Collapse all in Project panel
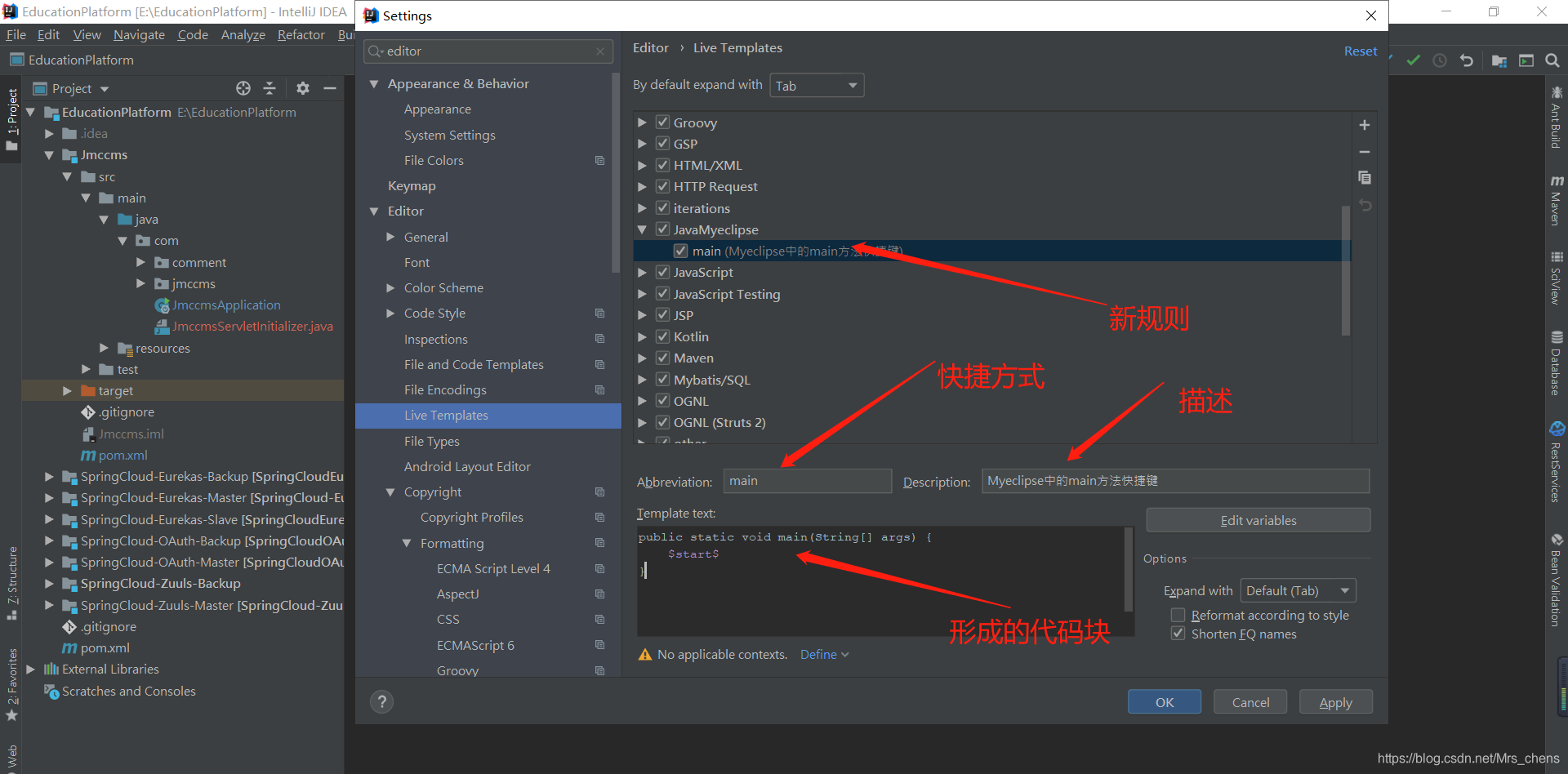The height and width of the screenshot is (774, 1568). 269,88
